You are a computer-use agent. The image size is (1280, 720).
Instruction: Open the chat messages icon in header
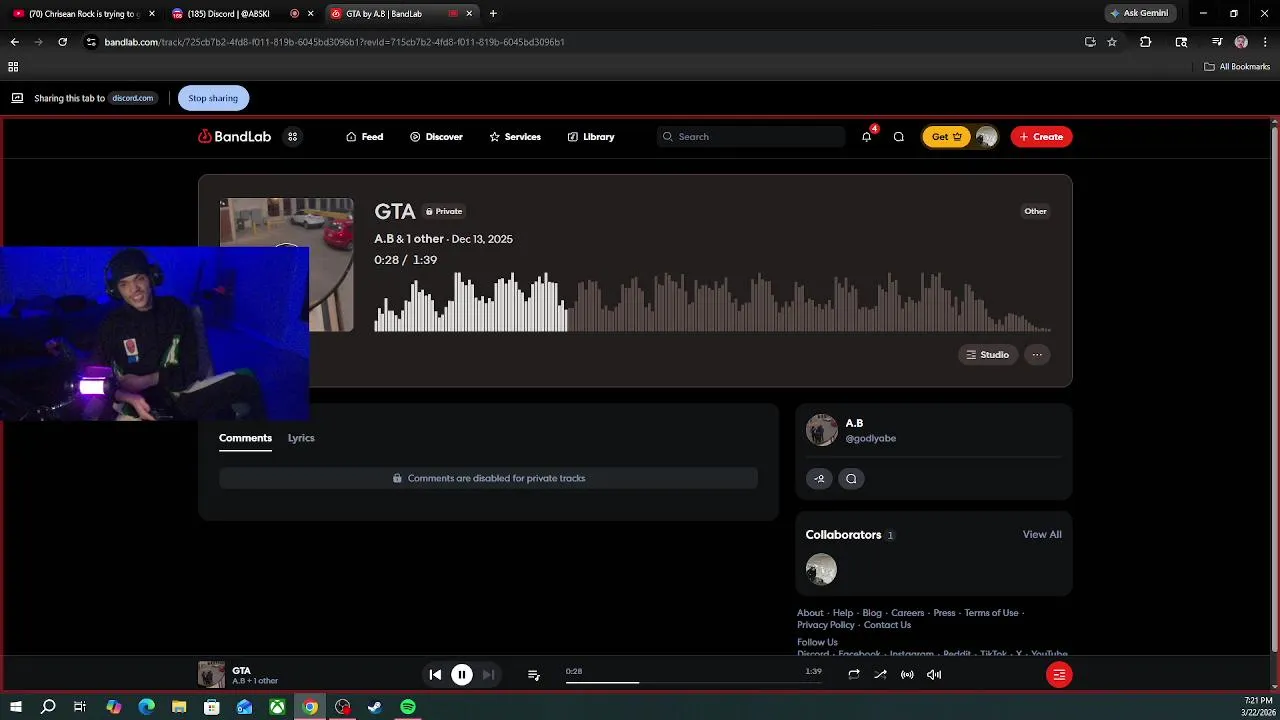898,137
